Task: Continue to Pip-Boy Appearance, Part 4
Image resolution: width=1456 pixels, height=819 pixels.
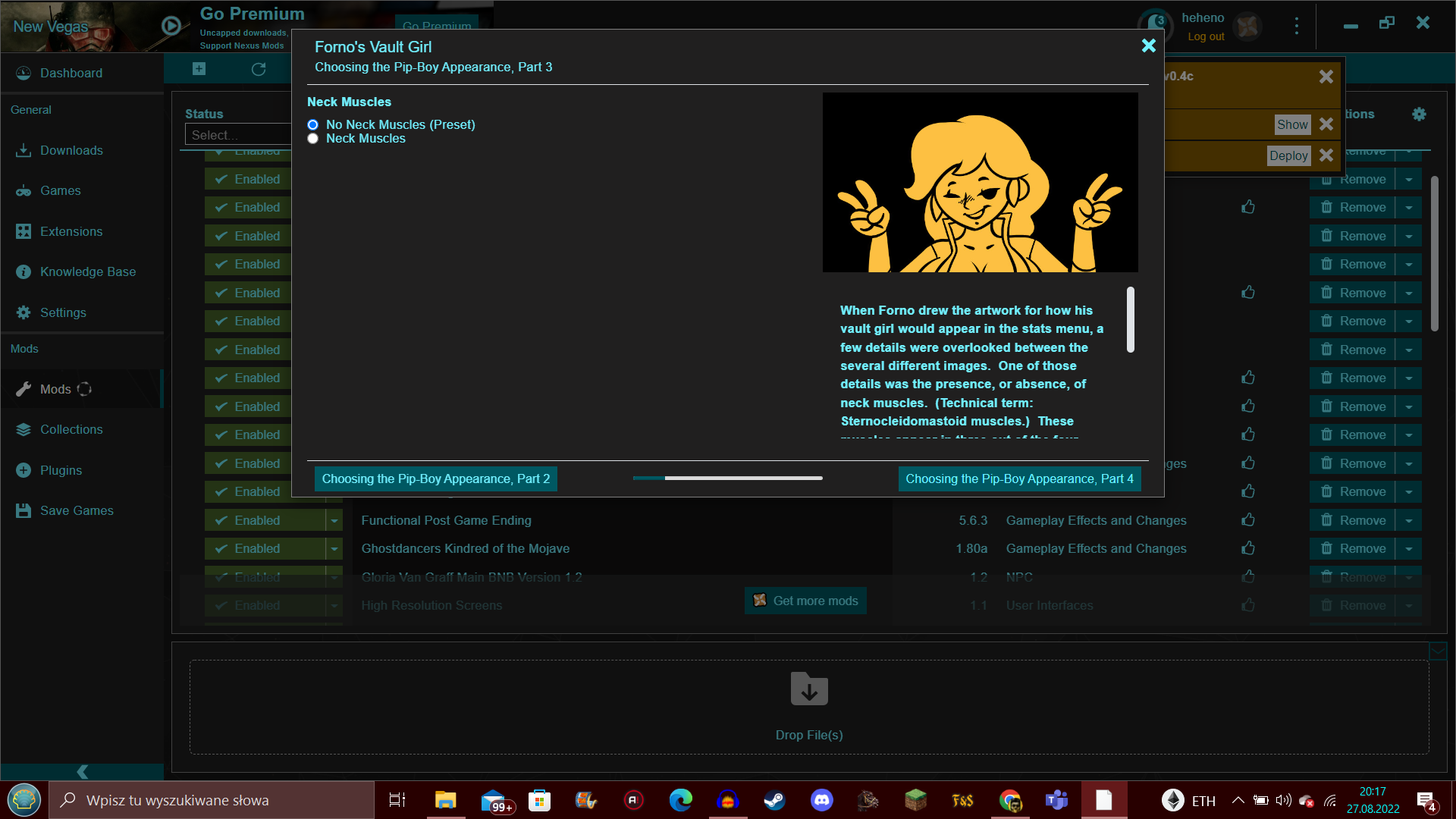Action: coord(1019,479)
